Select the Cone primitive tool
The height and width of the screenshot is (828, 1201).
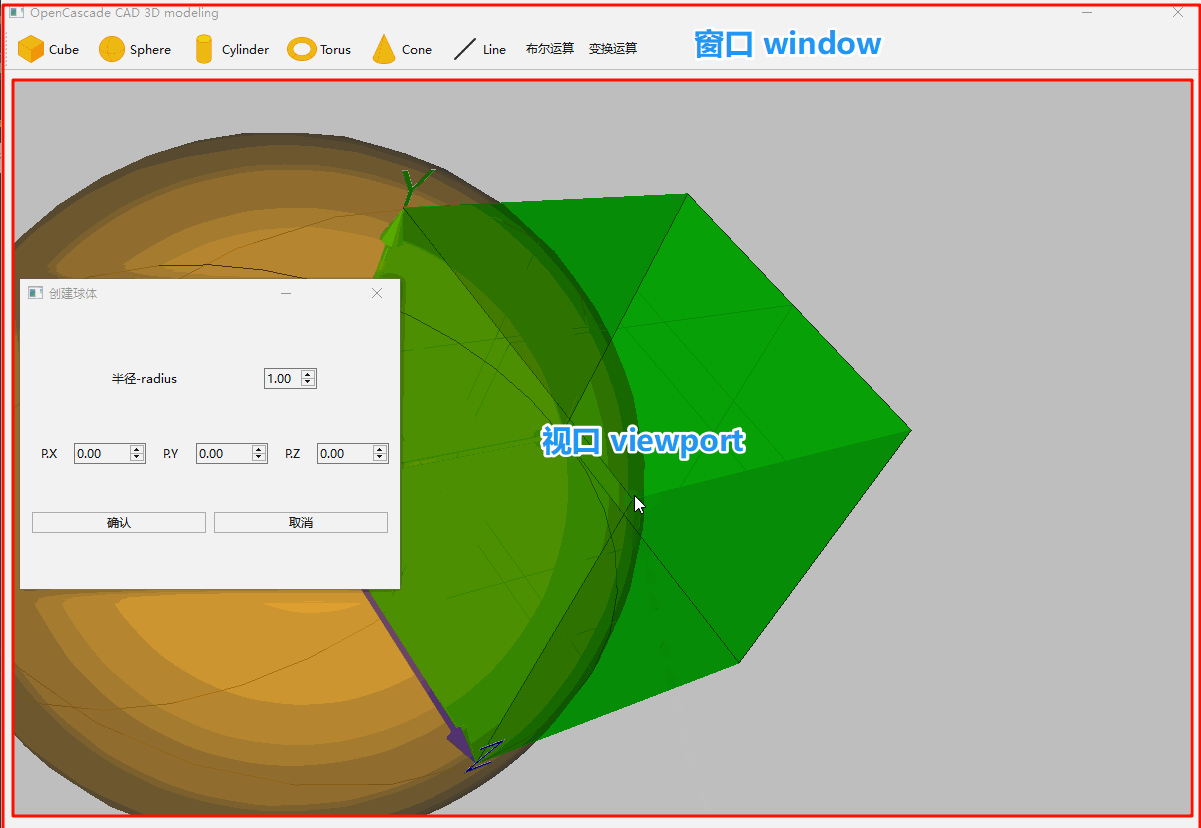pyautogui.click(x=402, y=49)
